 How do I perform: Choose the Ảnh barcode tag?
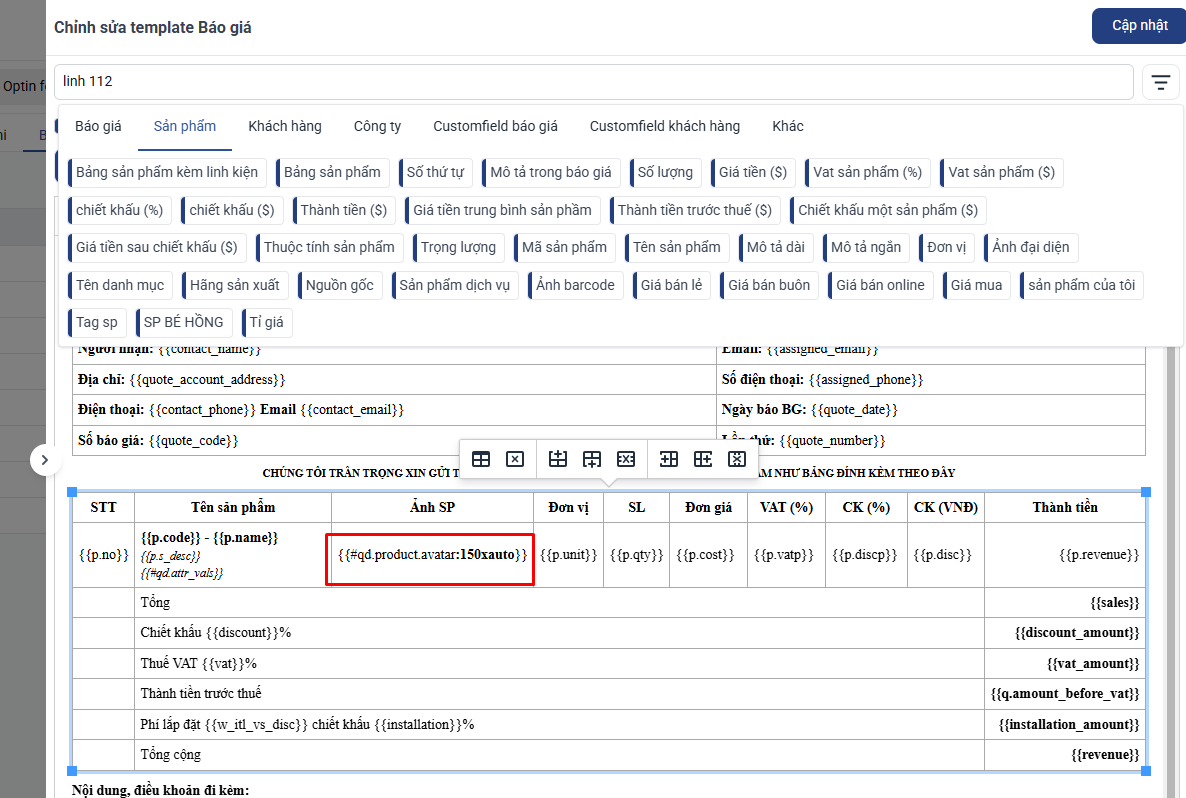[x=575, y=285]
